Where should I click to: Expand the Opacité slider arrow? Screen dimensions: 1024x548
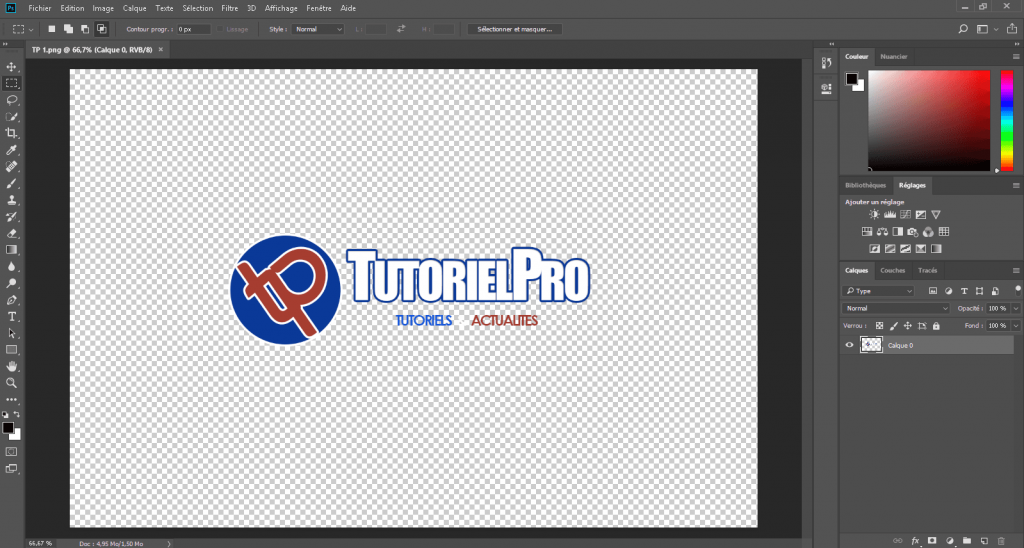pos(1016,308)
